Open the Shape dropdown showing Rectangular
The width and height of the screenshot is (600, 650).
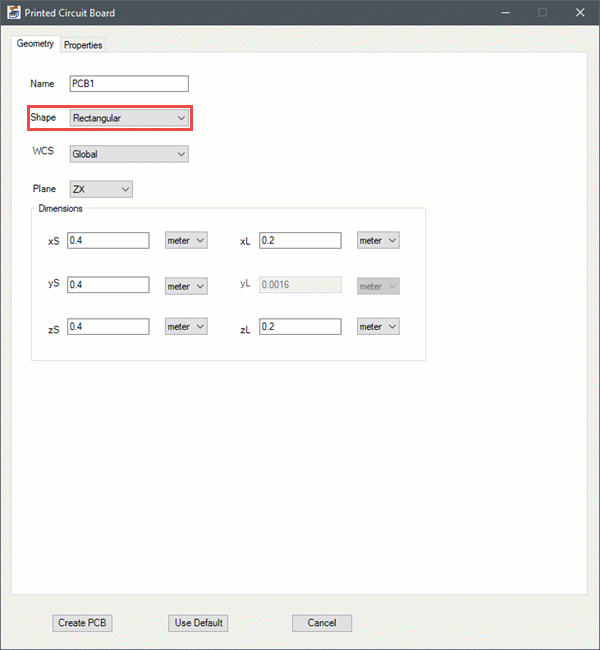[129, 118]
